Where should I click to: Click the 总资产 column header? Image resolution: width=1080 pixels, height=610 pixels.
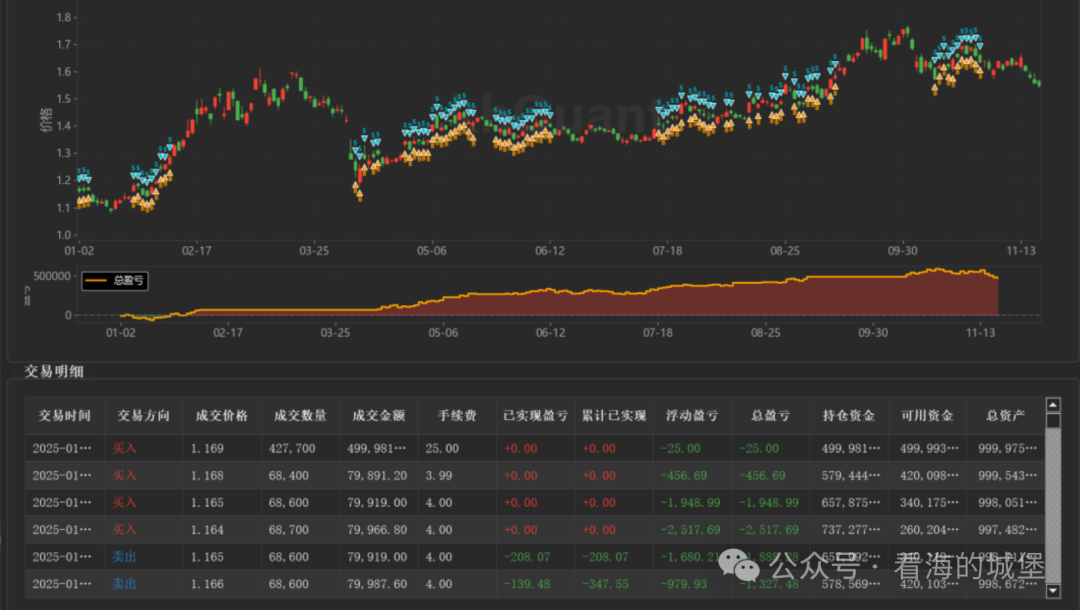(x=1006, y=416)
